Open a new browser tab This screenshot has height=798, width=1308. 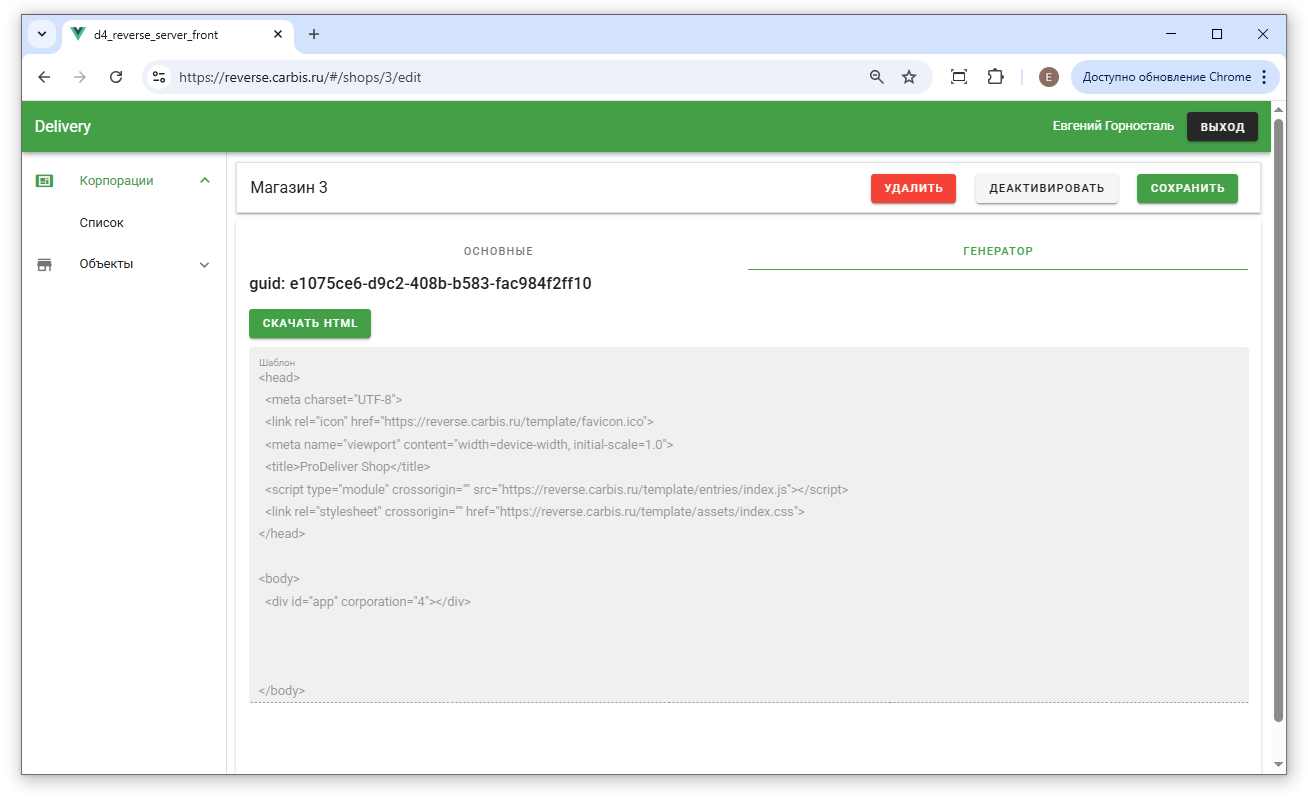click(314, 34)
